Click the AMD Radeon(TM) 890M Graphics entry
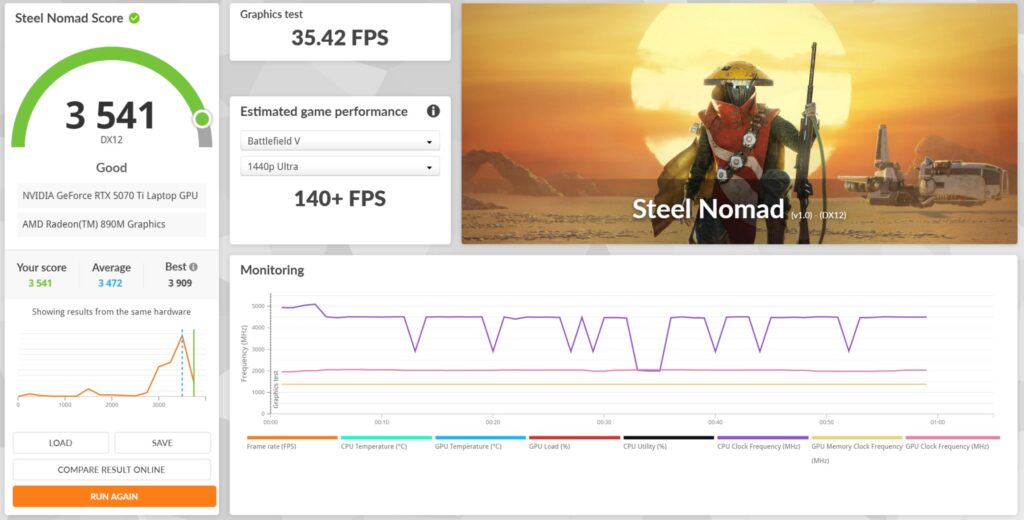The image size is (1024, 520). [112, 224]
